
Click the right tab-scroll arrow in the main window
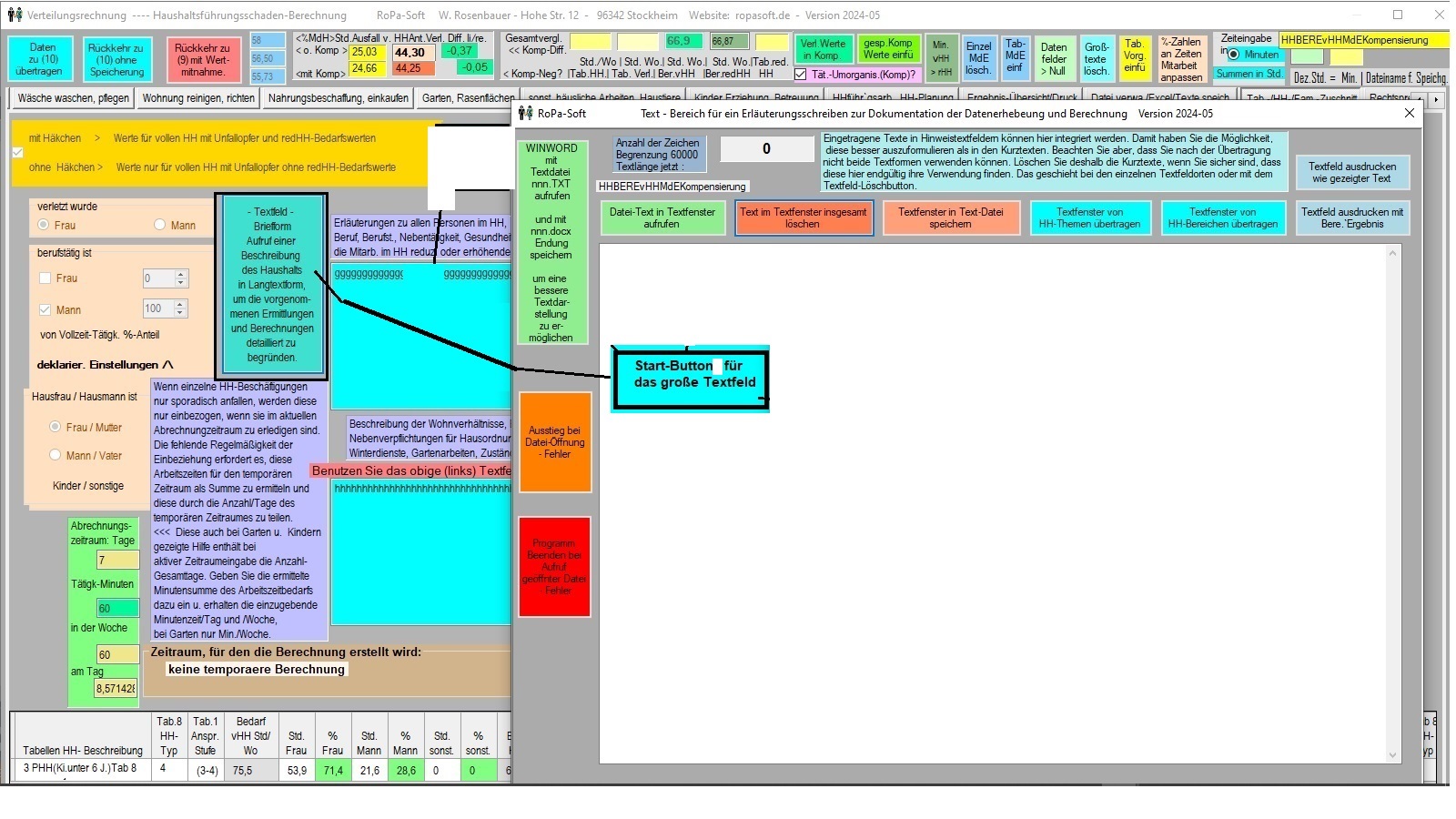[1437, 98]
